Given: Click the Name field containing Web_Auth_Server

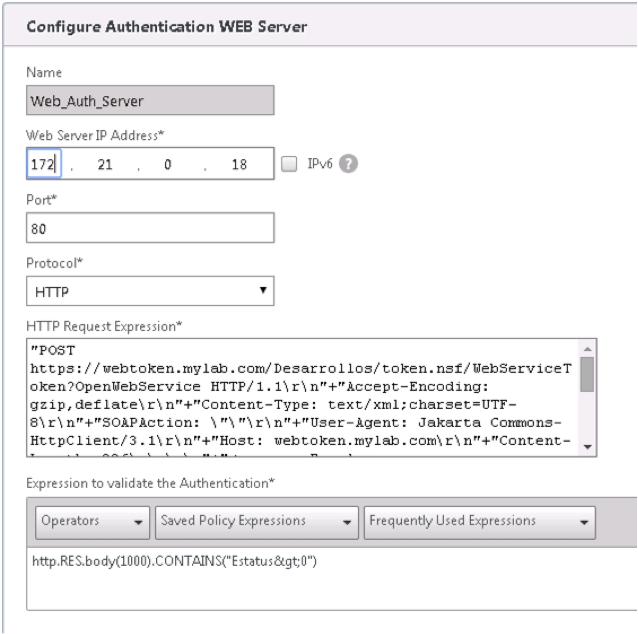Looking at the screenshot, I should 150,98.
